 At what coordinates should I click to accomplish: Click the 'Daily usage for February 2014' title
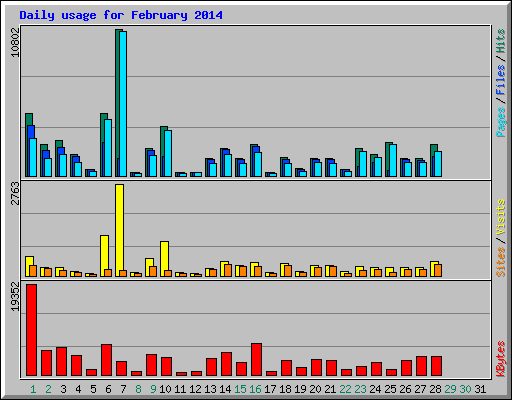pyautogui.click(x=121, y=15)
